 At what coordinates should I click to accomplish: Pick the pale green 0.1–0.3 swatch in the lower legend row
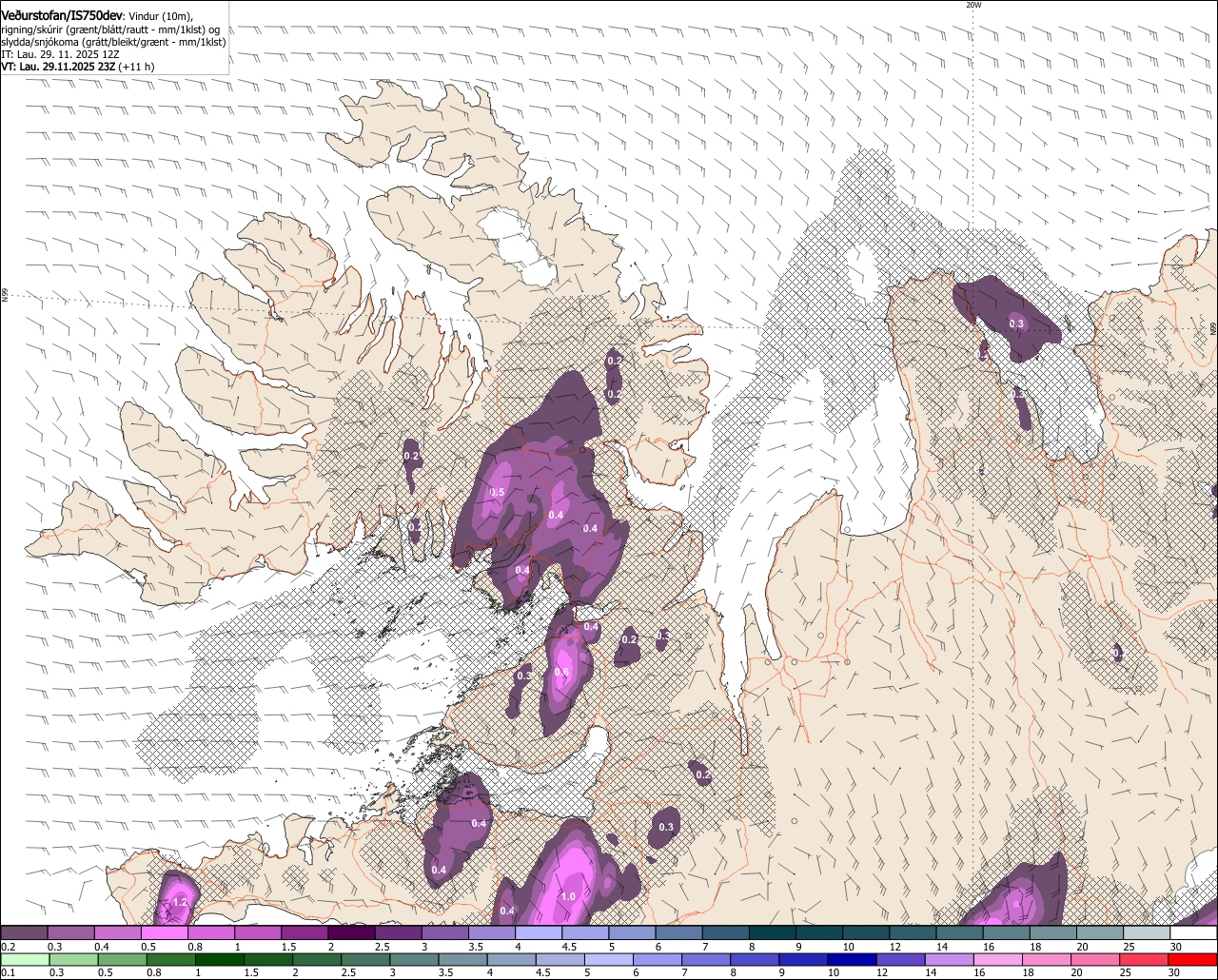(x=24, y=959)
